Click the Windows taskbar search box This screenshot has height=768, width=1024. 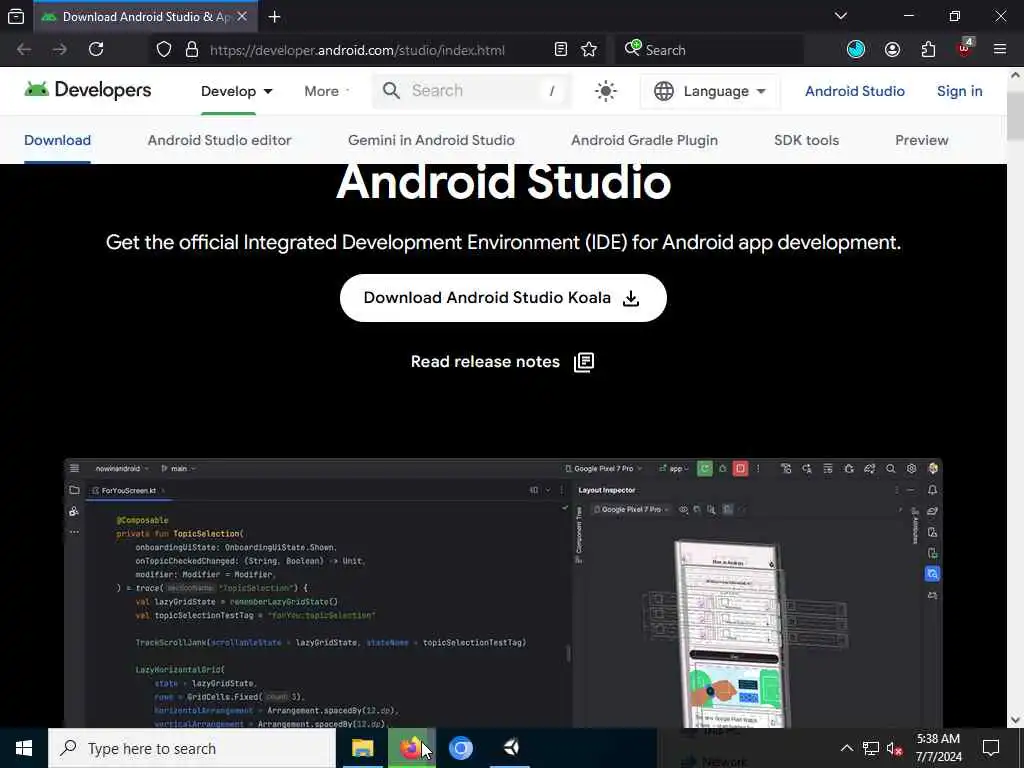click(x=192, y=748)
